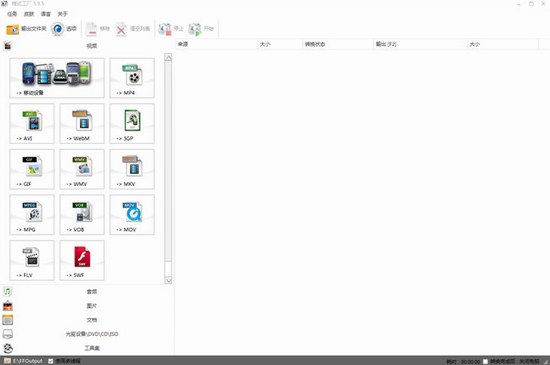This screenshot has width=550, height=365.
Task: Click the stop (停止) conversion icon
Action: coord(165,29)
